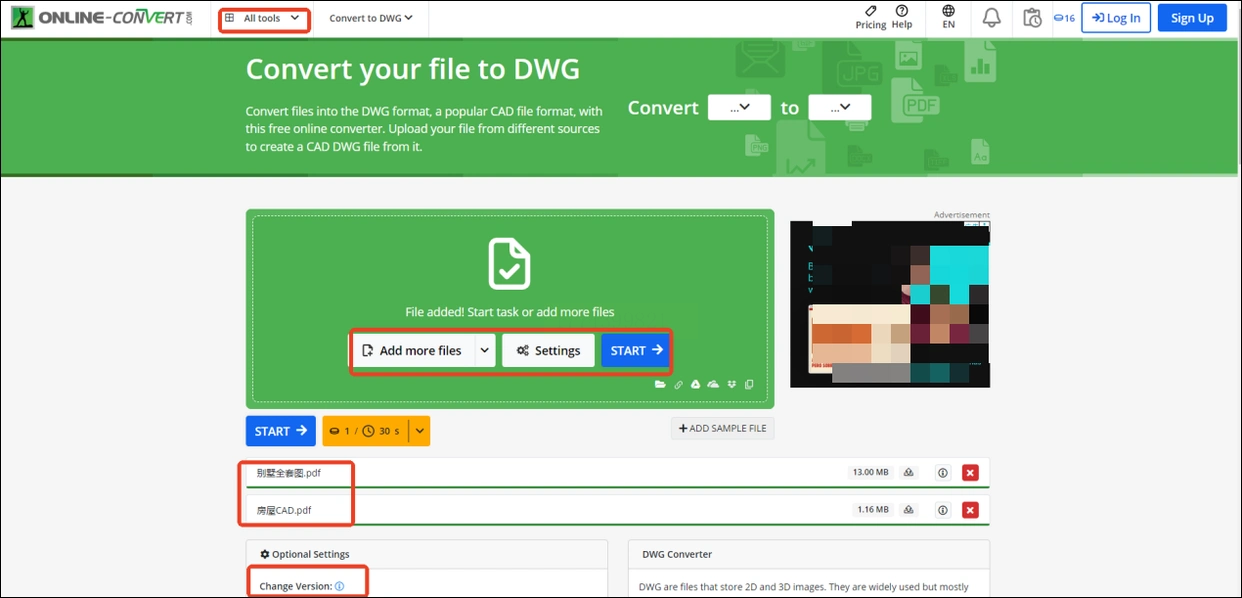Image resolution: width=1242 pixels, height=598 pixels.
Task: Import from Google Drive icon
Action: coord(695,384)
